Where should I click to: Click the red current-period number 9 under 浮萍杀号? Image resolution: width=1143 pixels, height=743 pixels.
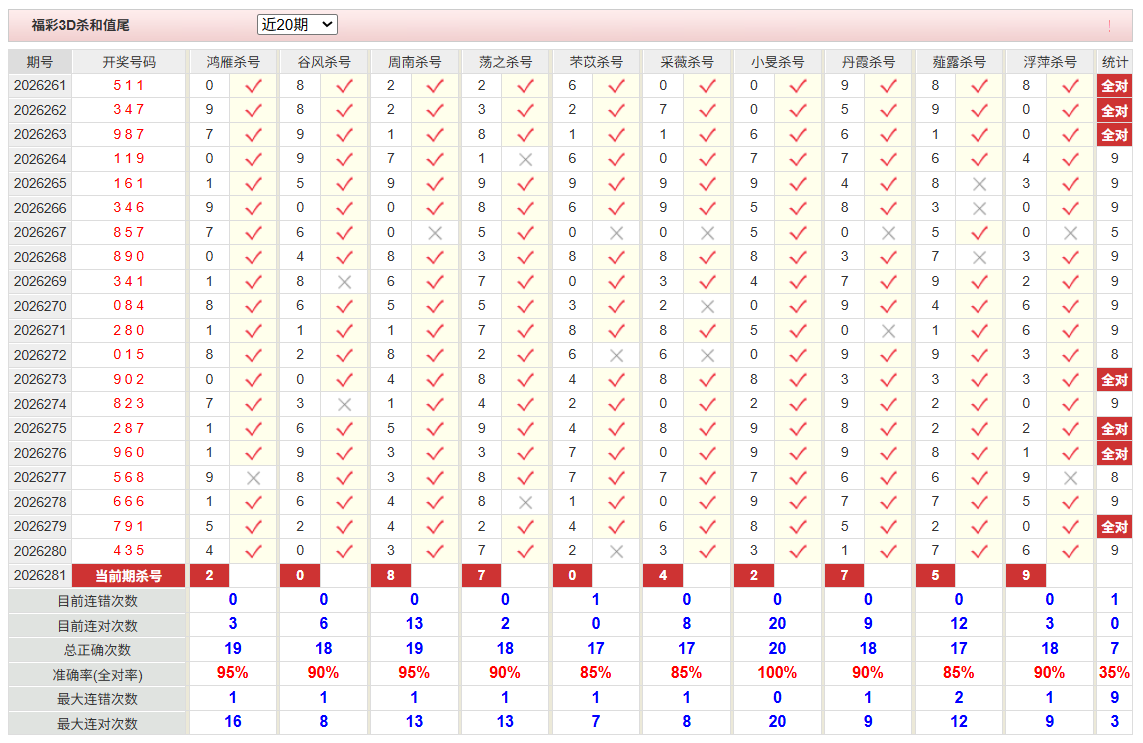pyautogui.click(x=1026, y=575)
